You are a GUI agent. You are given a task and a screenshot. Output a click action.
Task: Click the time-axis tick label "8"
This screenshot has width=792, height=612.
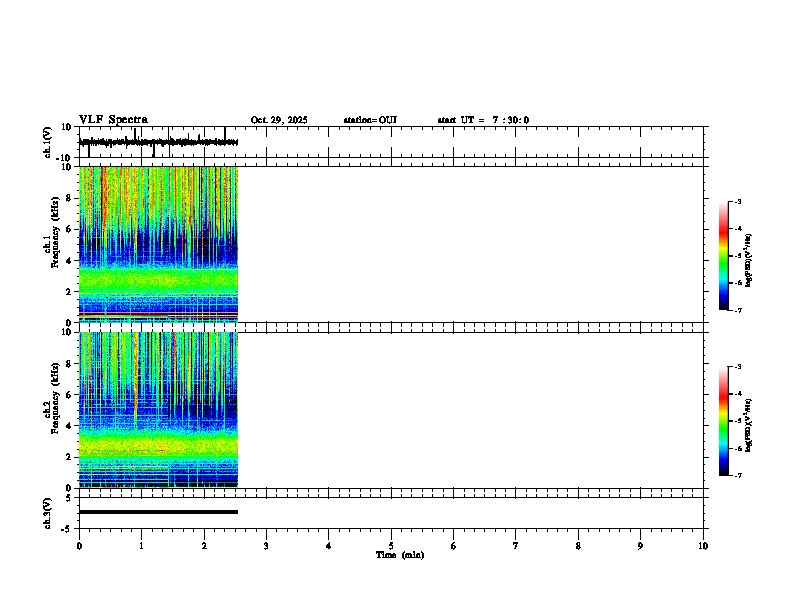(x=578, y=546)
